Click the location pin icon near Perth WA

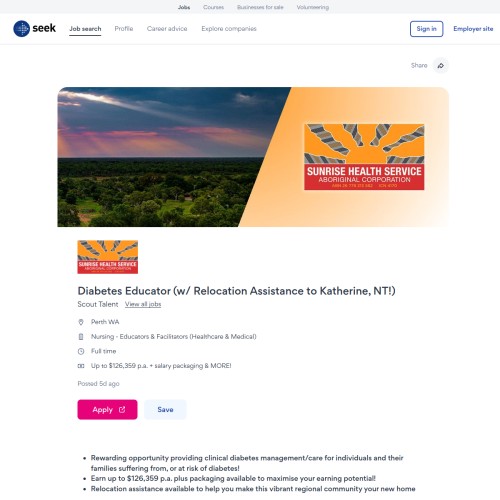(x=81, y=322)
